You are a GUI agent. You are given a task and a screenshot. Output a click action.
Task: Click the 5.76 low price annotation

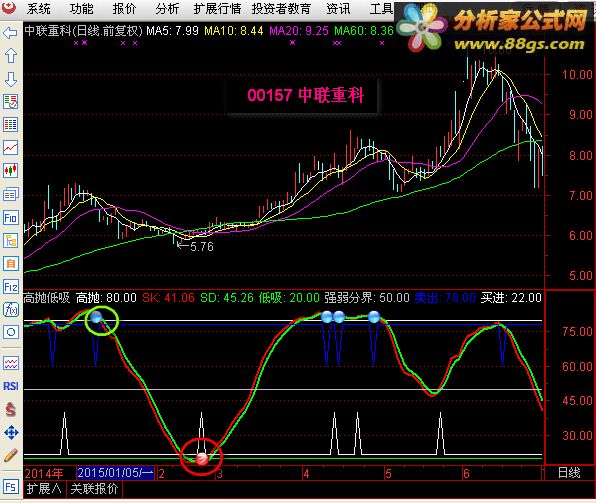tap(201, 247)
